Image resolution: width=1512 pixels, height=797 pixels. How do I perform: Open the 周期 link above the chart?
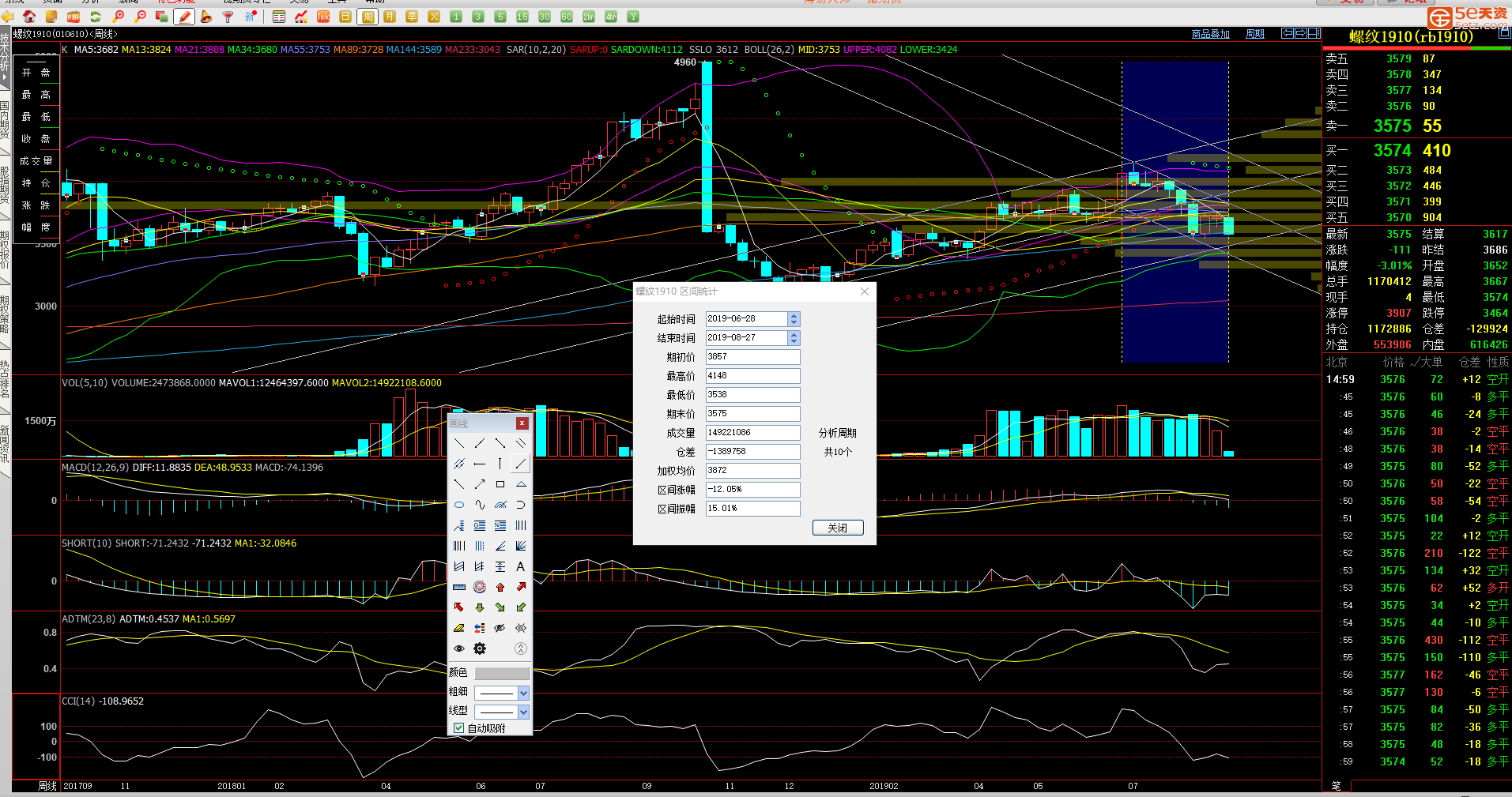click(1255, 34)
